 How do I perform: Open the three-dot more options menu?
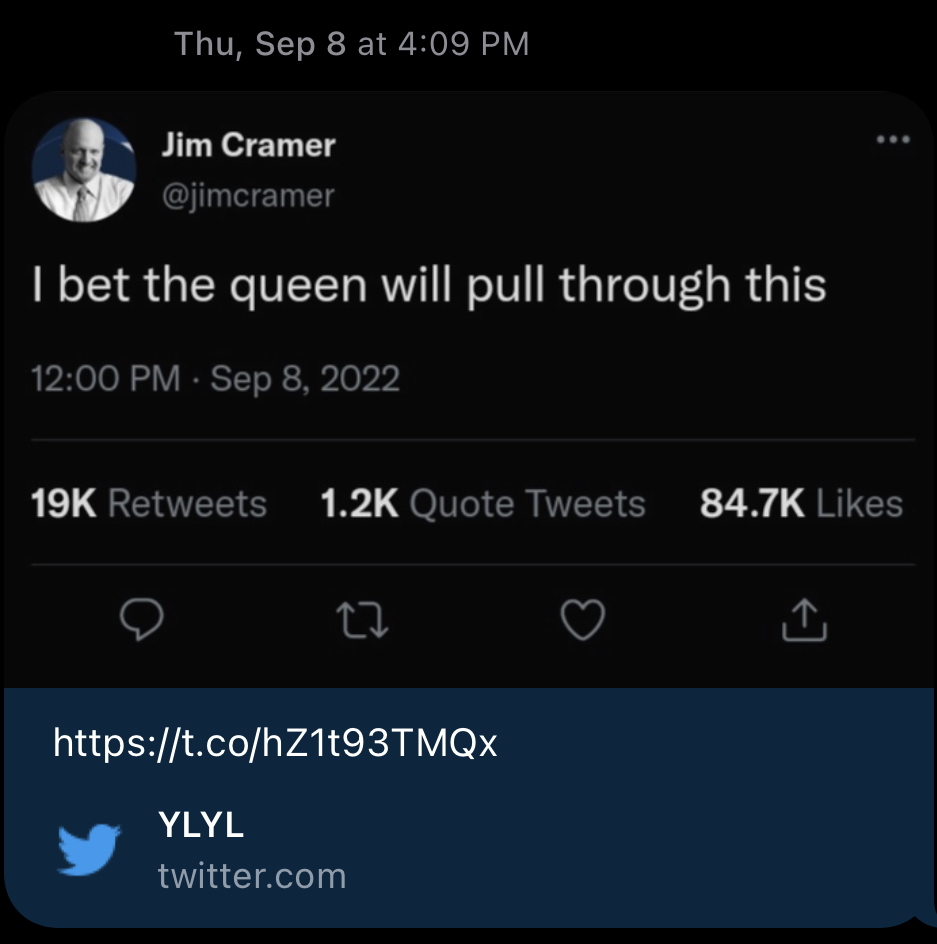[892, 140]
